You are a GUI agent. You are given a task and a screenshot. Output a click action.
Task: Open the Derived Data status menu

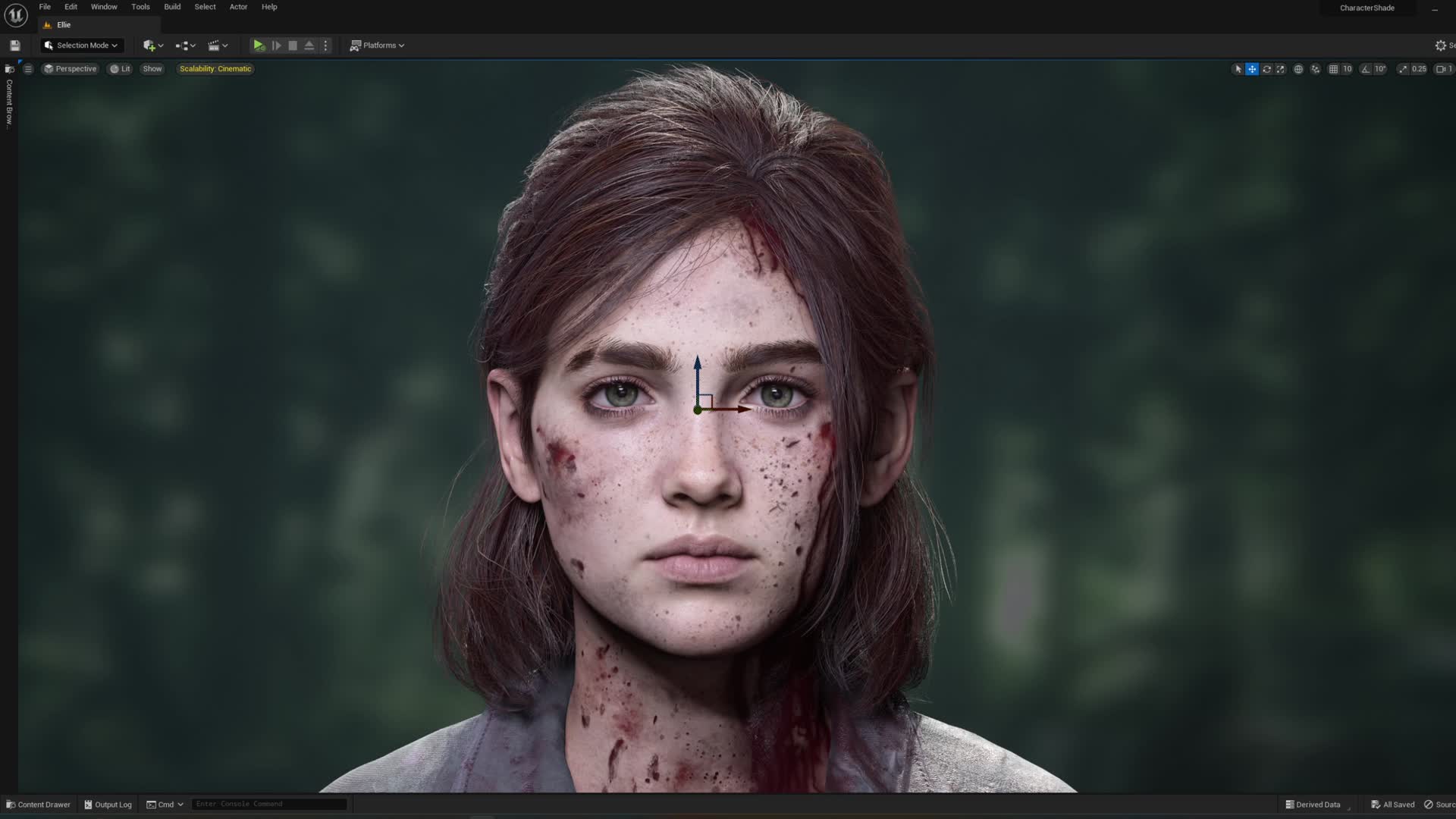[1313, 805]
